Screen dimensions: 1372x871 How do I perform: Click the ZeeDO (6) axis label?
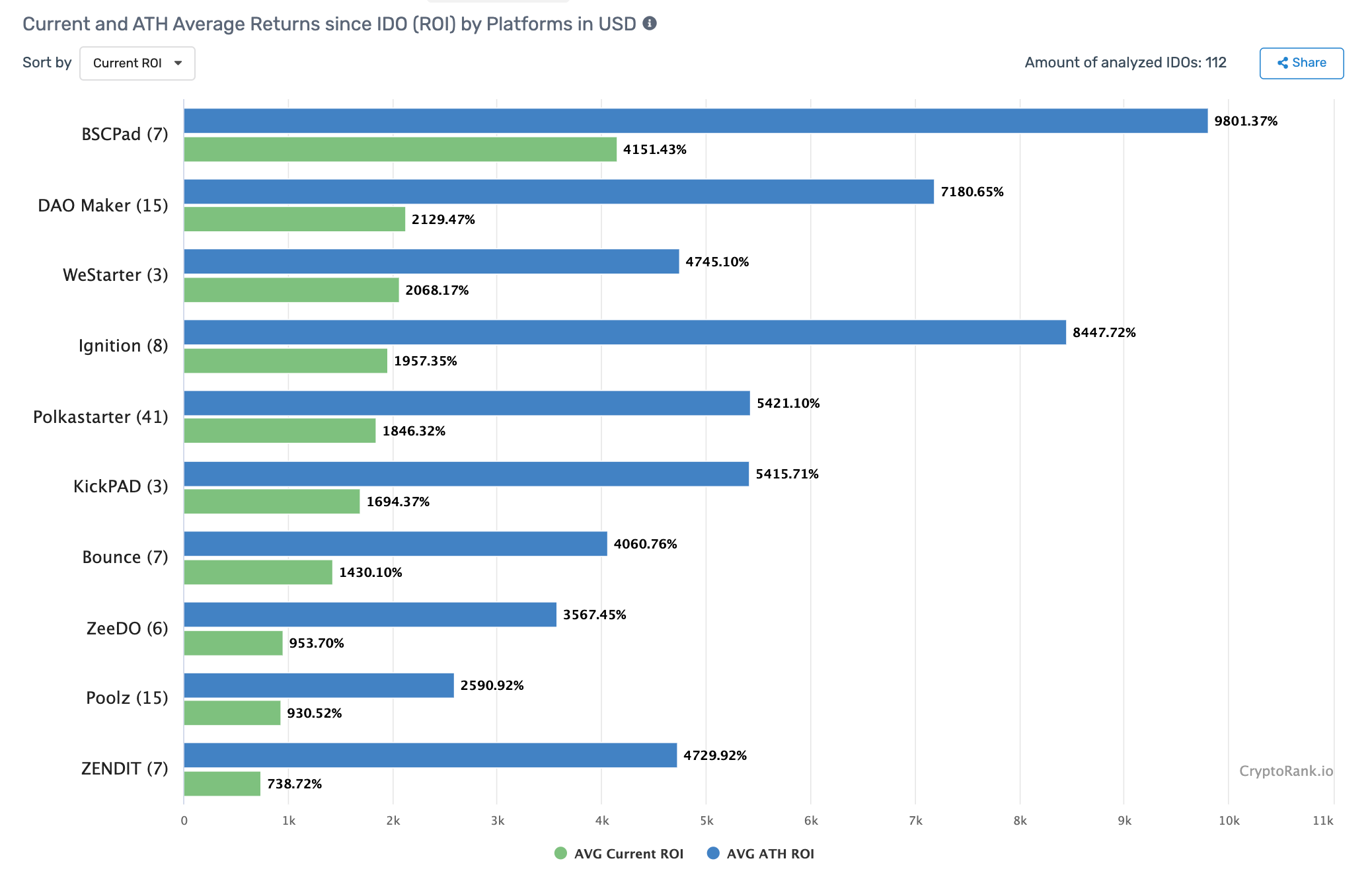point(128,628)
